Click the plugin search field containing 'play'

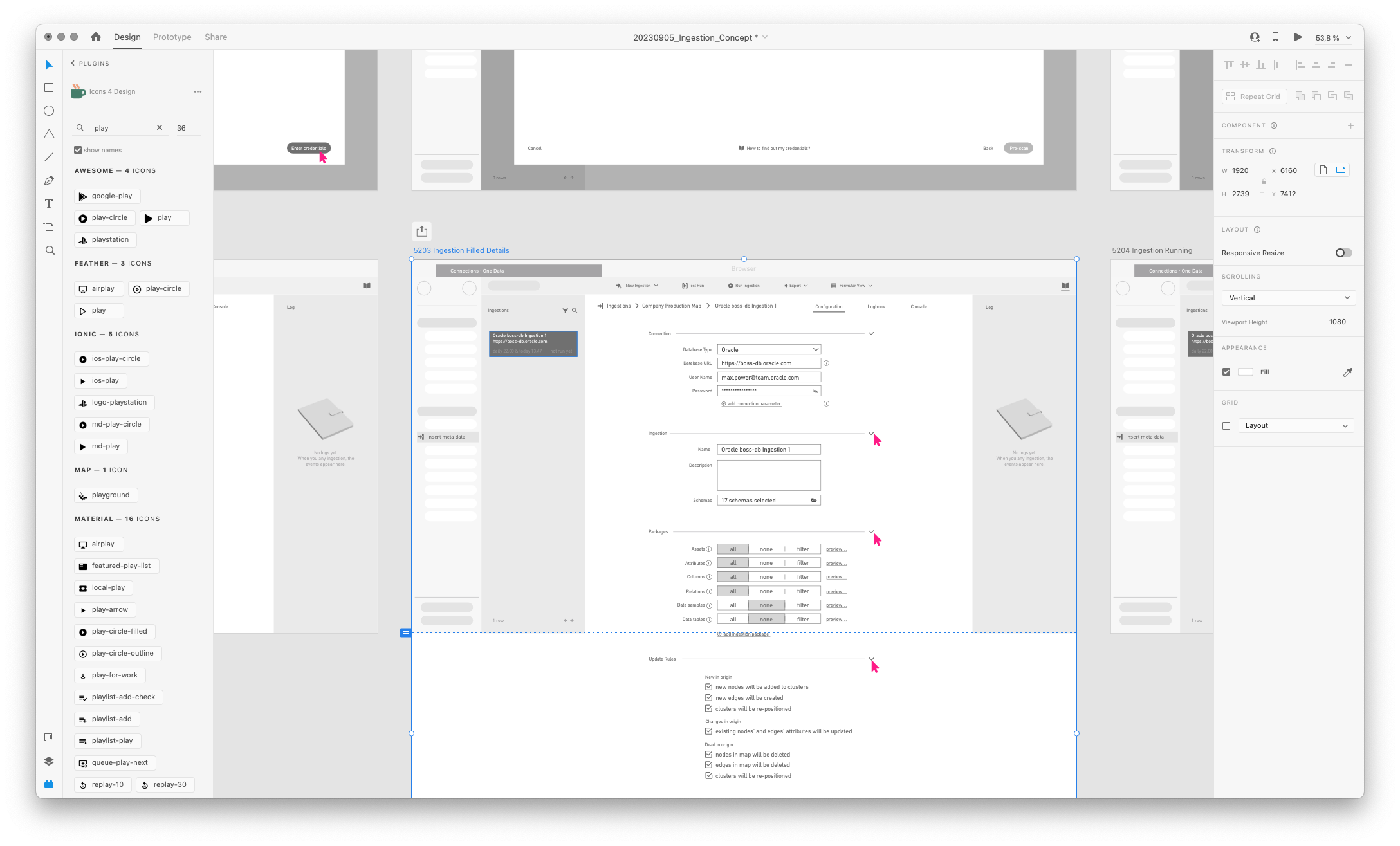click(x=116, y=127)
